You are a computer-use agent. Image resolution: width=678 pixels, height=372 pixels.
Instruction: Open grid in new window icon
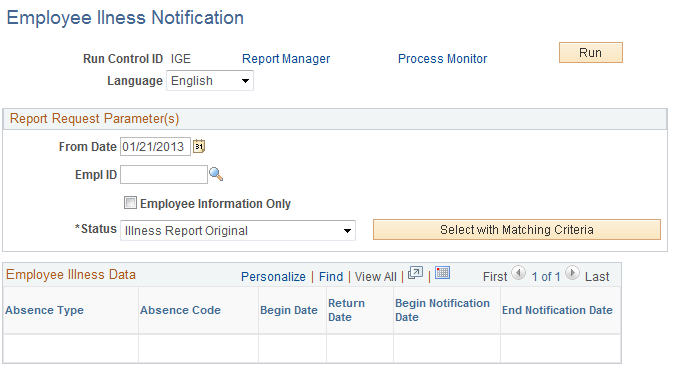(415, 273)
